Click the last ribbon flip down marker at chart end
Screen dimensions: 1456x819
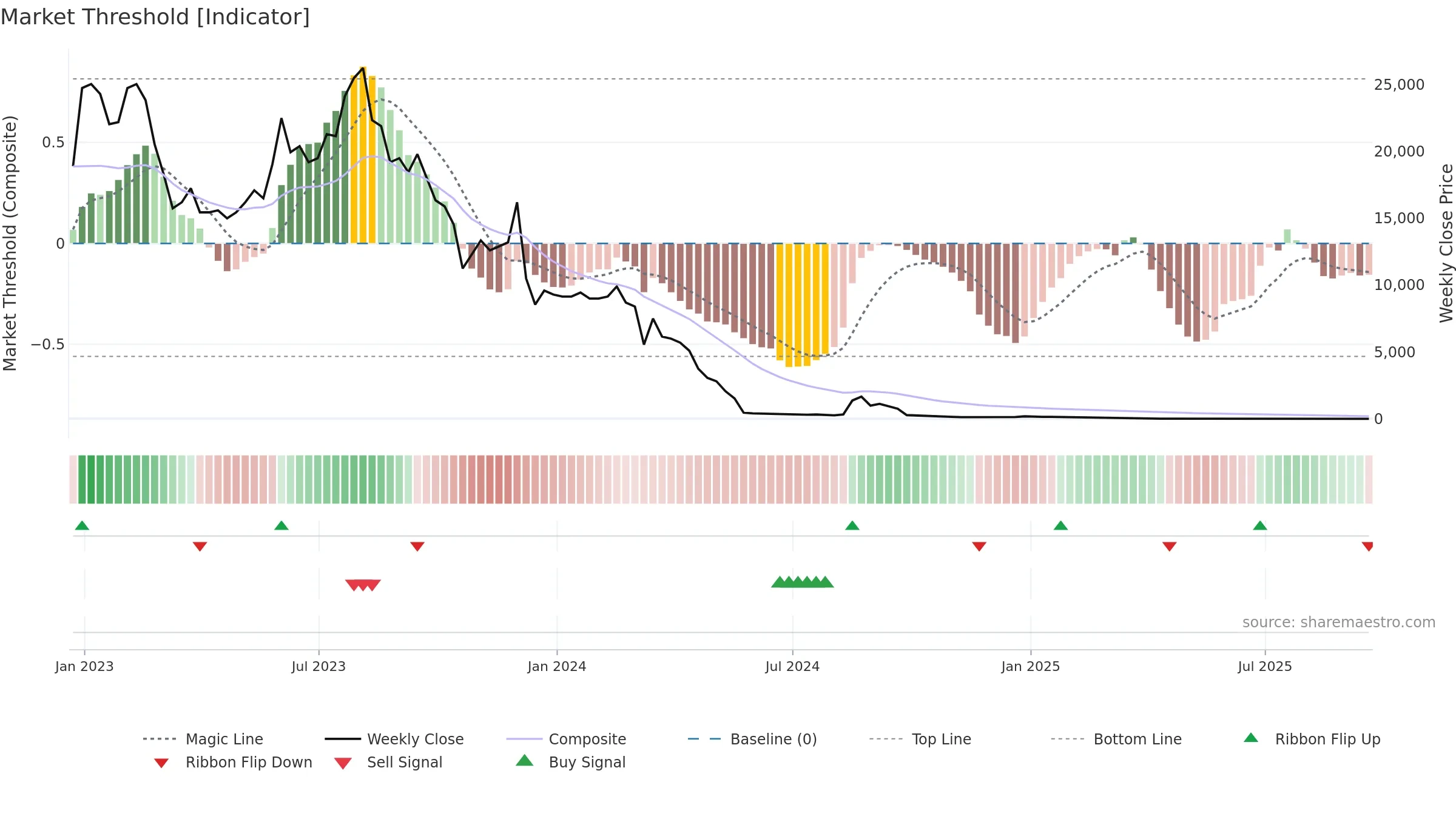coord(1367,547)
